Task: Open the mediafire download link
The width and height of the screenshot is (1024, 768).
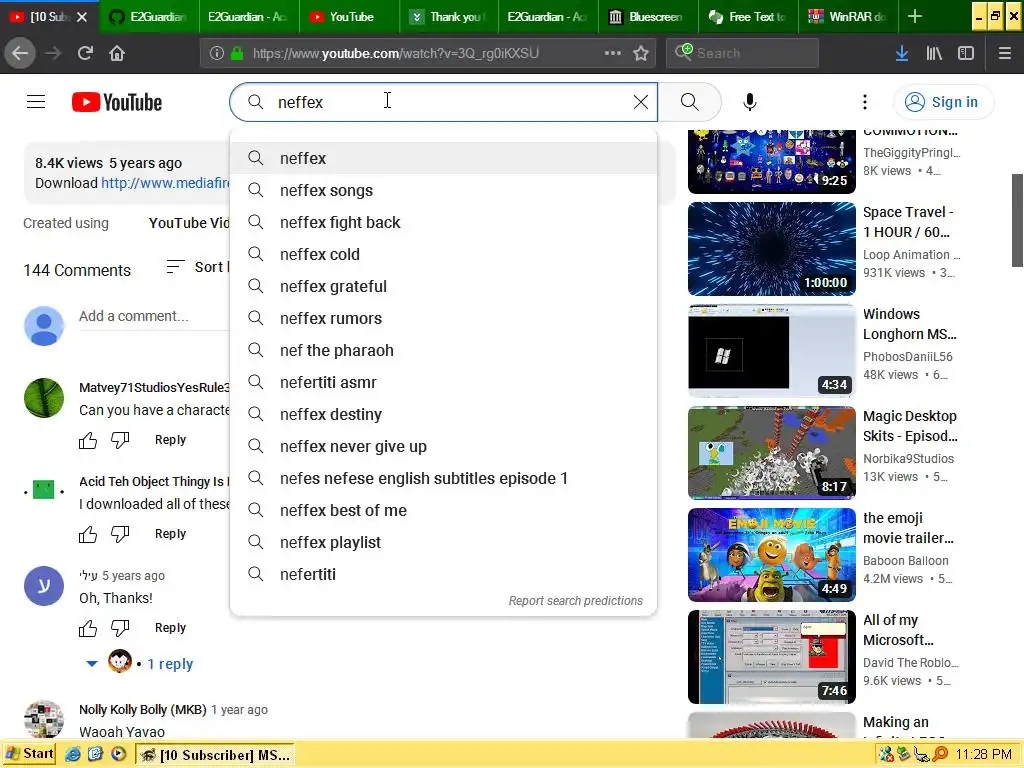Action: coord(165,183)
